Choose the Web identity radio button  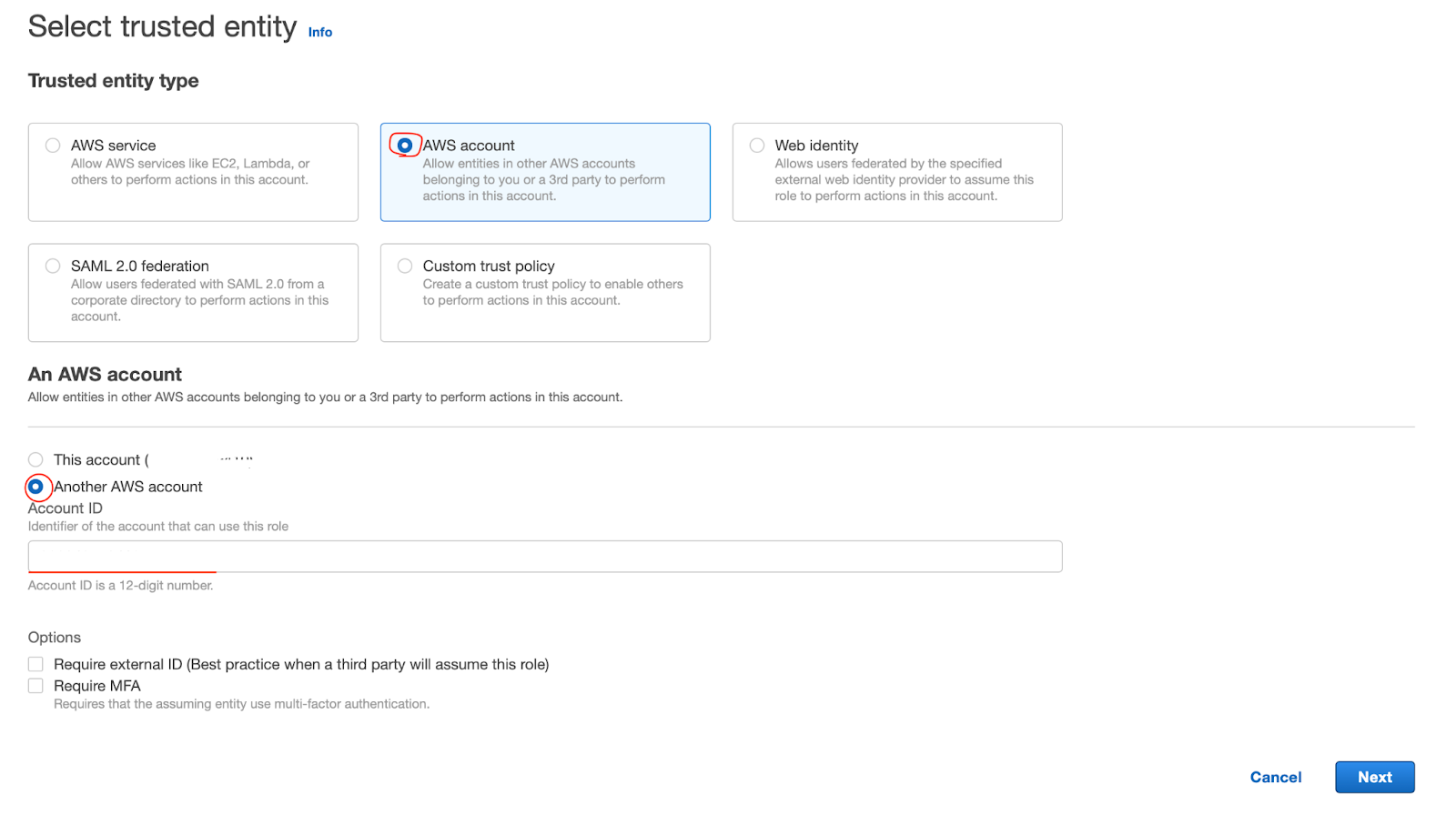click(757, 146)
